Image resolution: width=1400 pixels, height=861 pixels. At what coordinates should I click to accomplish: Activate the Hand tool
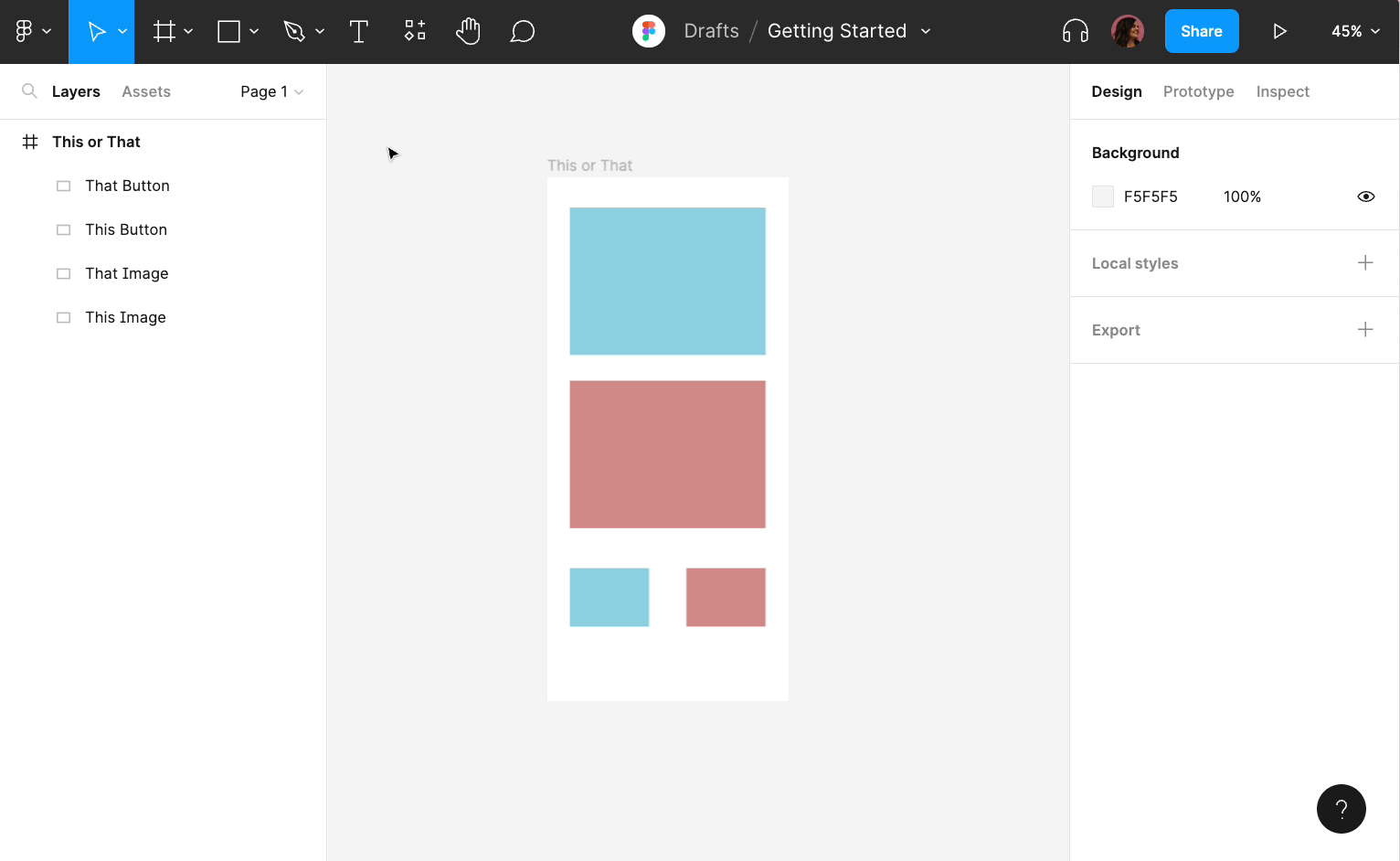coord(468,31)
